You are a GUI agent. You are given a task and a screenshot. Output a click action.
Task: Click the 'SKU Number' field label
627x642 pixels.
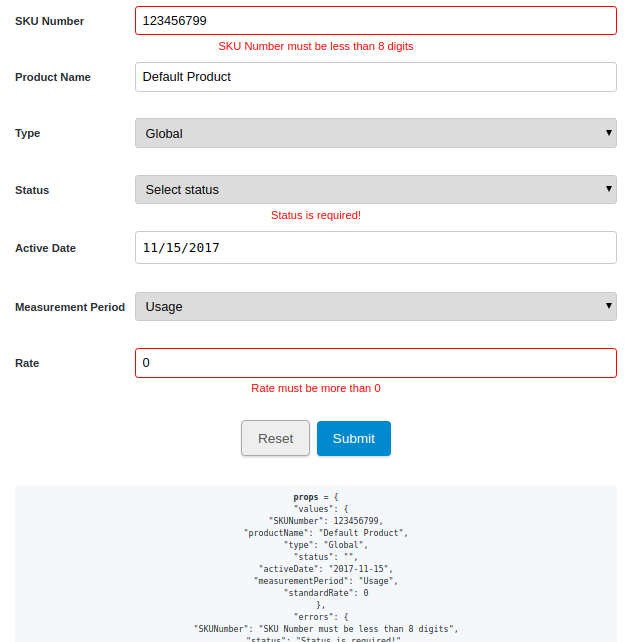tap(49, 21)
